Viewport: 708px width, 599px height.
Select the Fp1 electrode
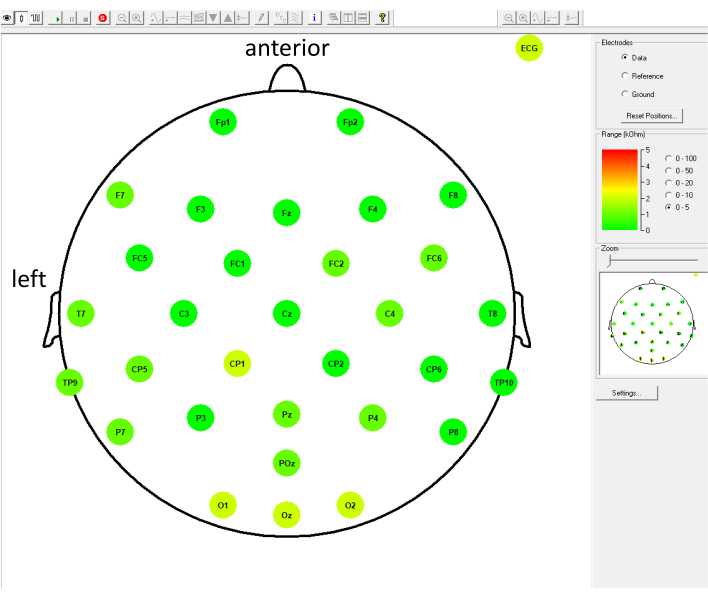[223, 122]
